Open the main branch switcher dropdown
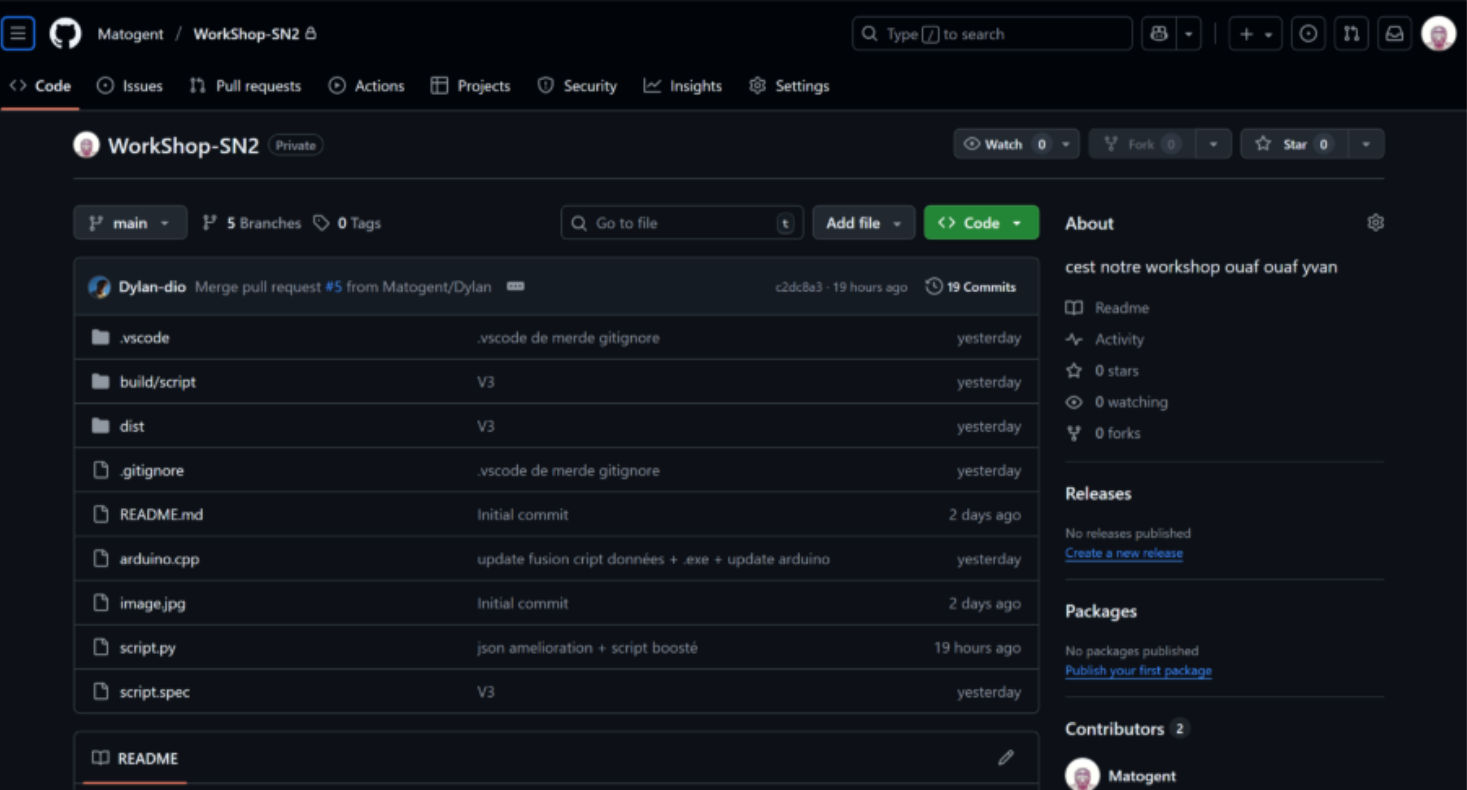Image resolution: width=1467 pixels, height=790 pixels. point(130,223)
